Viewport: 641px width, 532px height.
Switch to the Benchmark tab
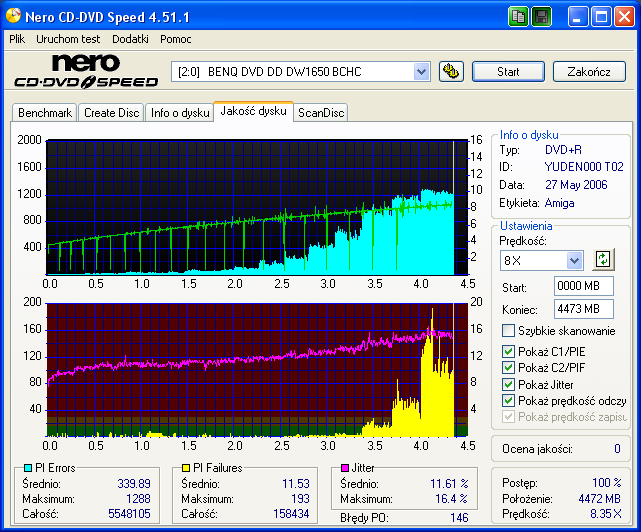(x=45, y=112)
